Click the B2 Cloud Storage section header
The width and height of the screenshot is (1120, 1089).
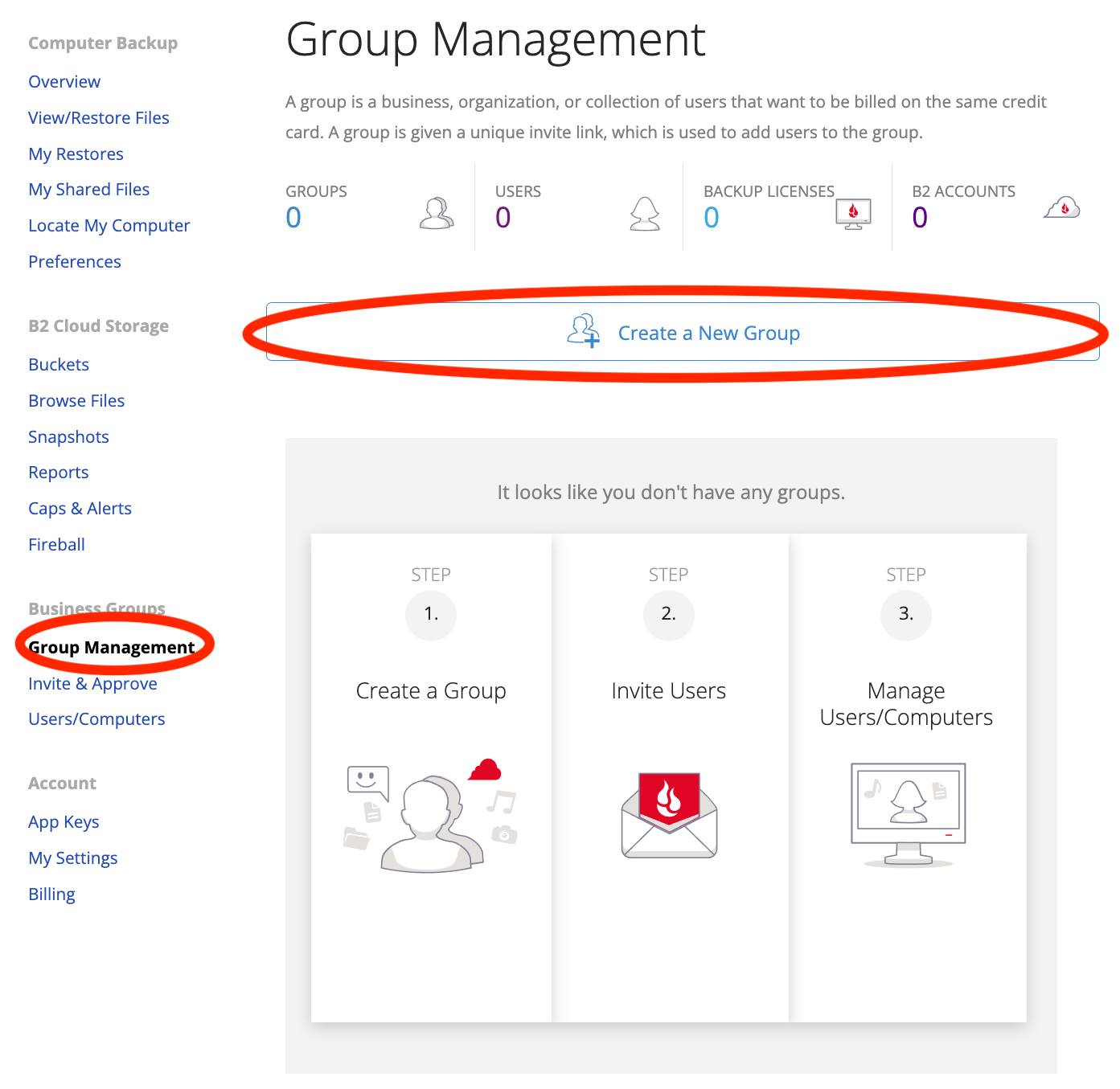[x=98, y=326]
